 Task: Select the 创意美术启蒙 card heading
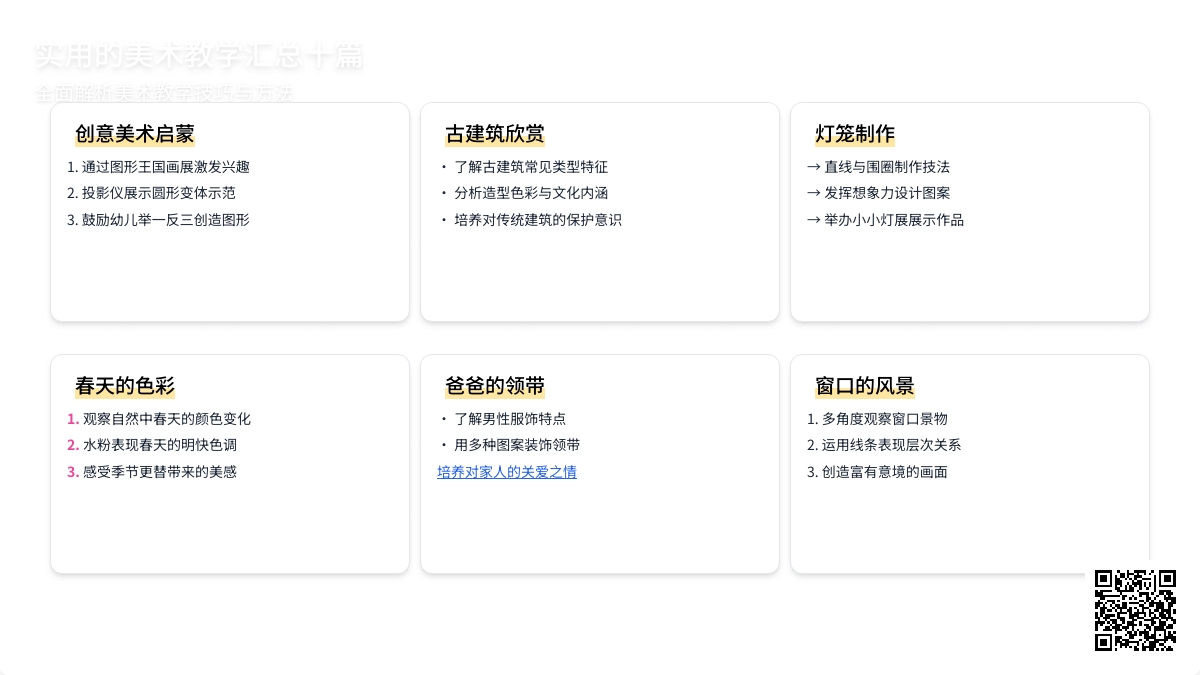click(x=135, y=134)
